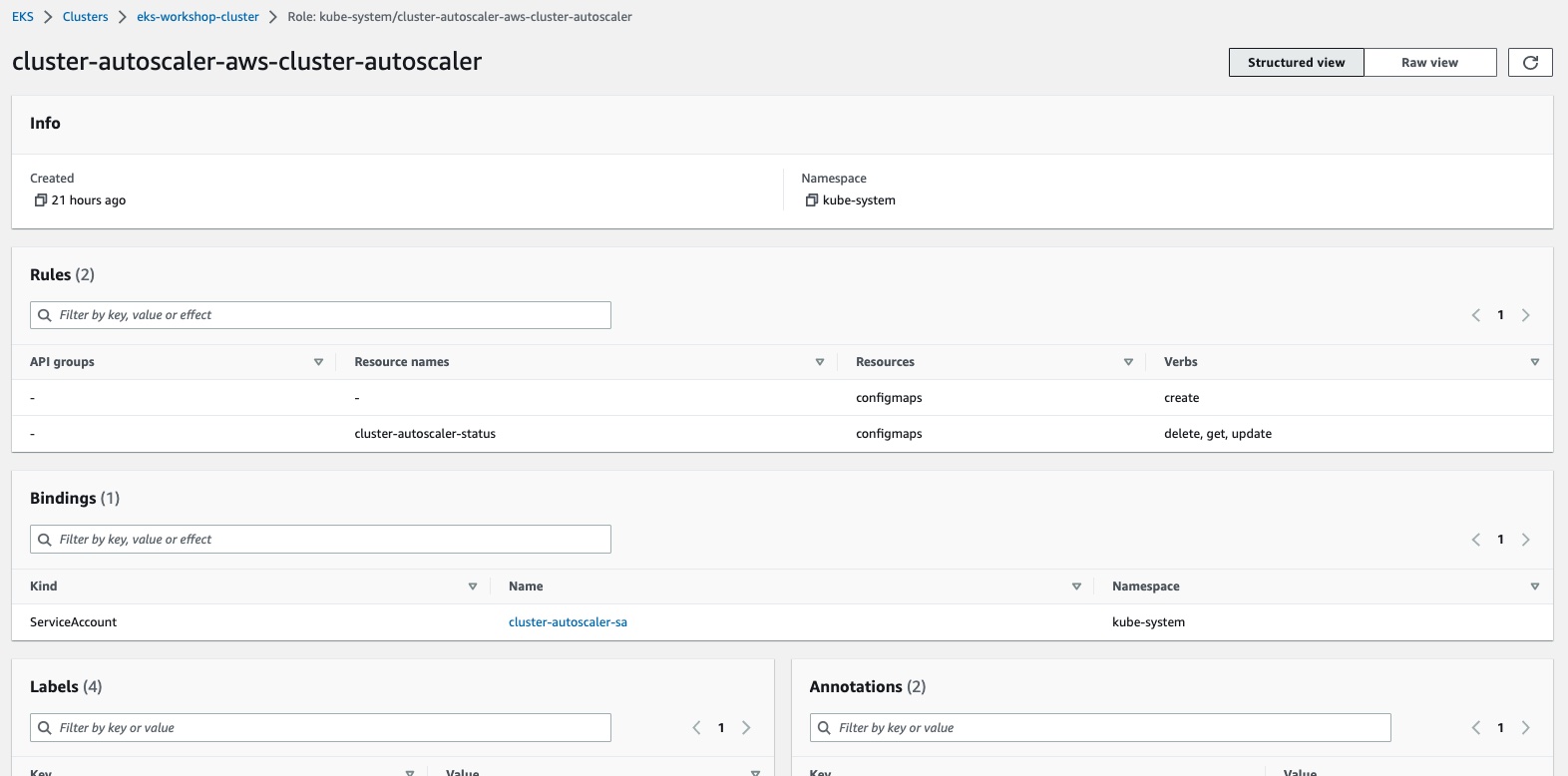Open EKS breadcrumb link
1568x776 pixels.
pyautogui.click(x=23, y=17)
